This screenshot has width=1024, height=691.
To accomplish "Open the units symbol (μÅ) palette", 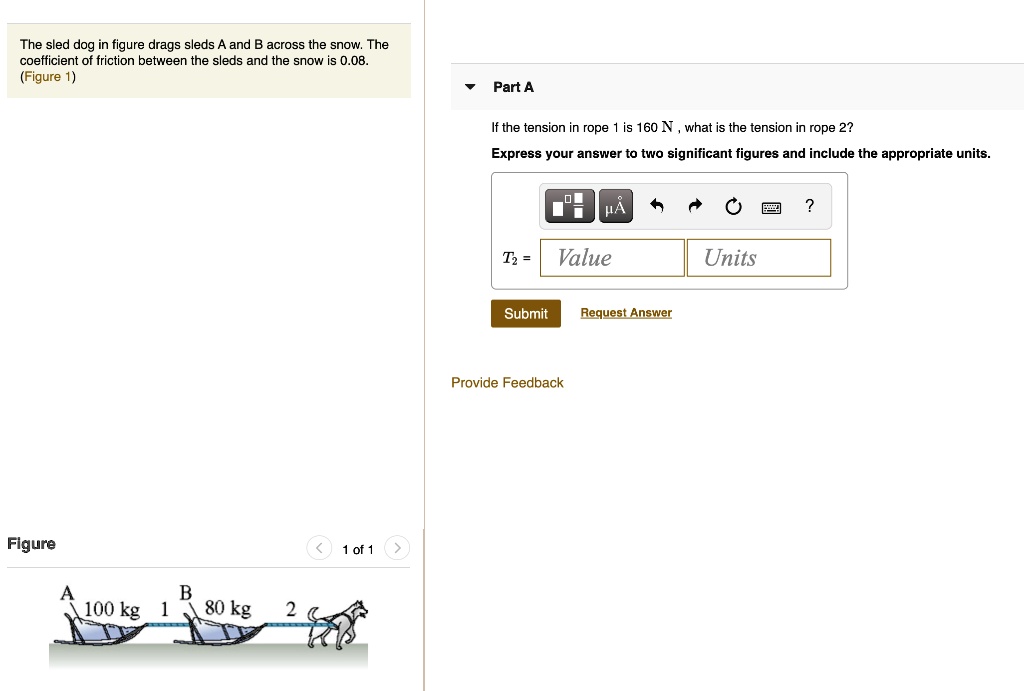I will (614, 206).
